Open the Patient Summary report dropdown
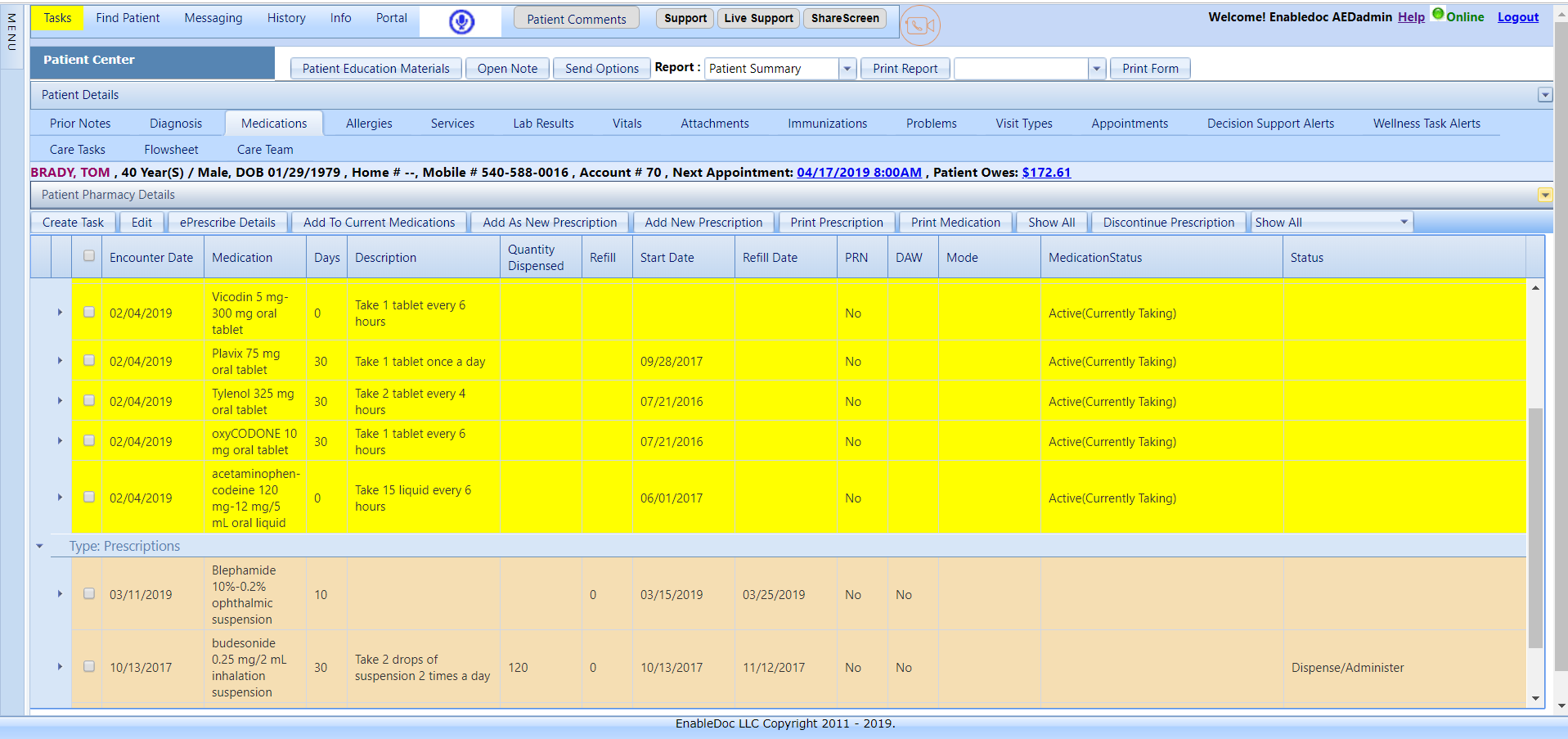The width and height of the screenshot is (1568, 739). 847,69
